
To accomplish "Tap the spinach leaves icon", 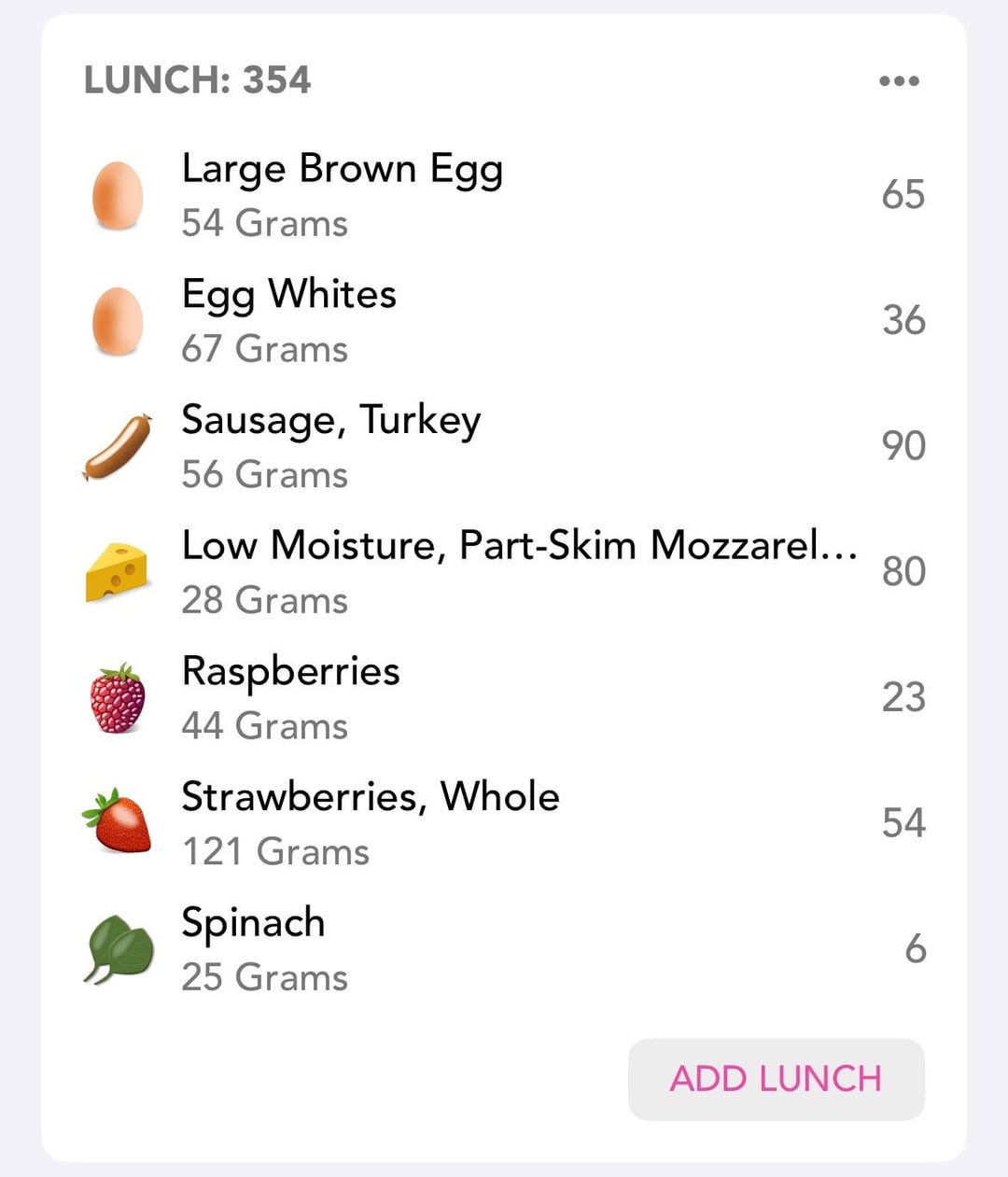I will pos(118,949).
